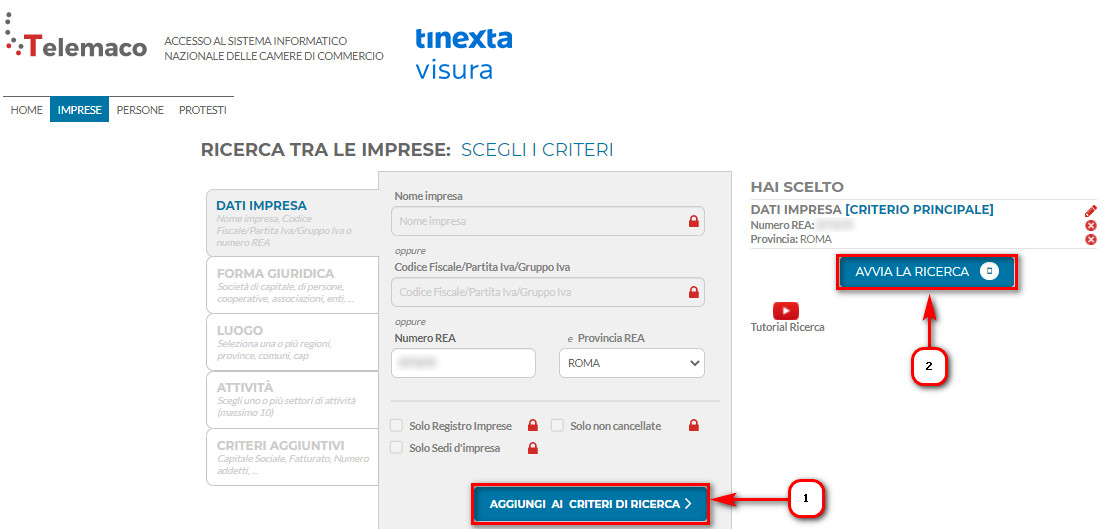Switch to the Persone tab
This screenshot has height=529, width=1103.
coord(140,110)
